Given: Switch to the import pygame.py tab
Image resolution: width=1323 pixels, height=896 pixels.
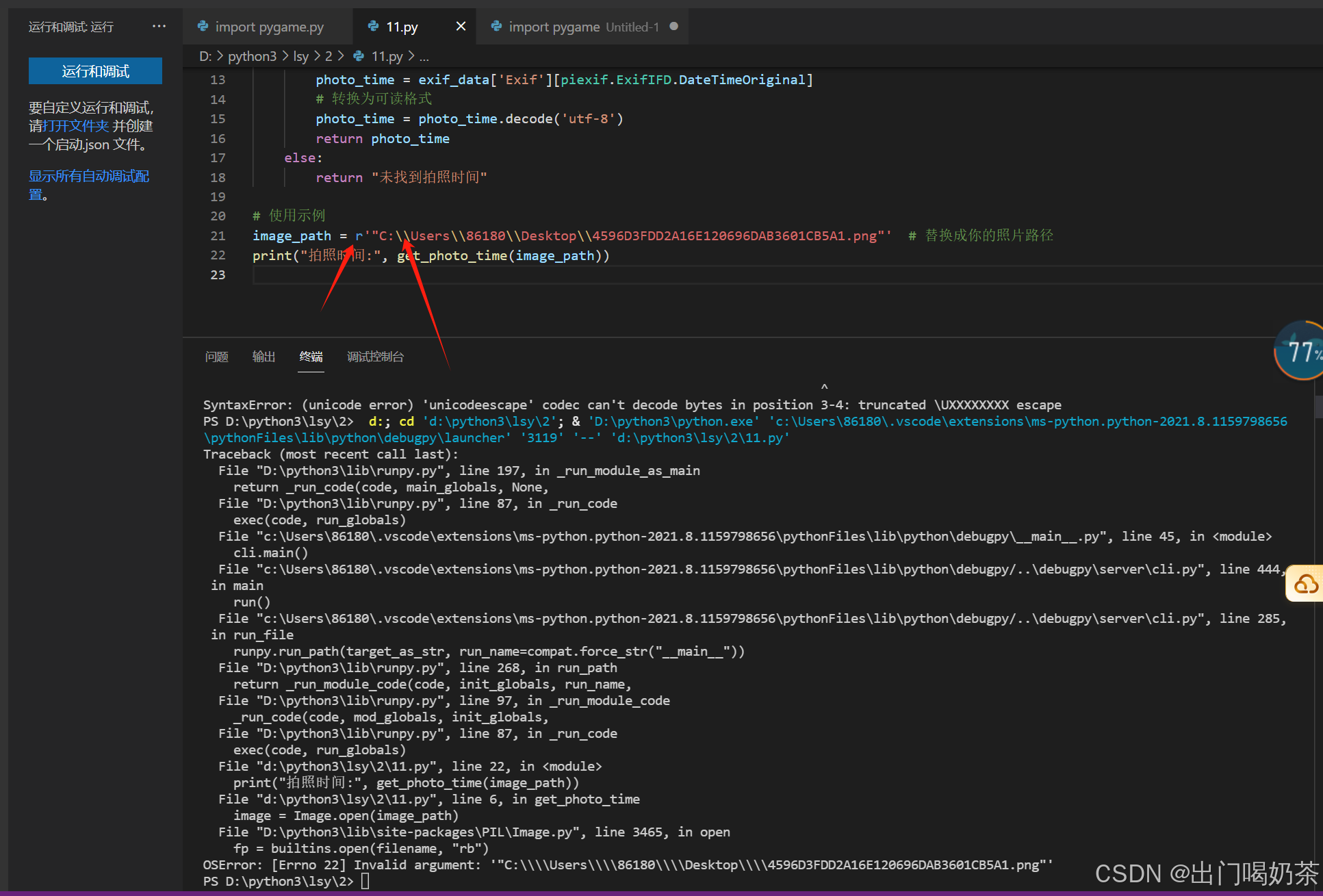Looking at the screenshot, I should (268, 27).
